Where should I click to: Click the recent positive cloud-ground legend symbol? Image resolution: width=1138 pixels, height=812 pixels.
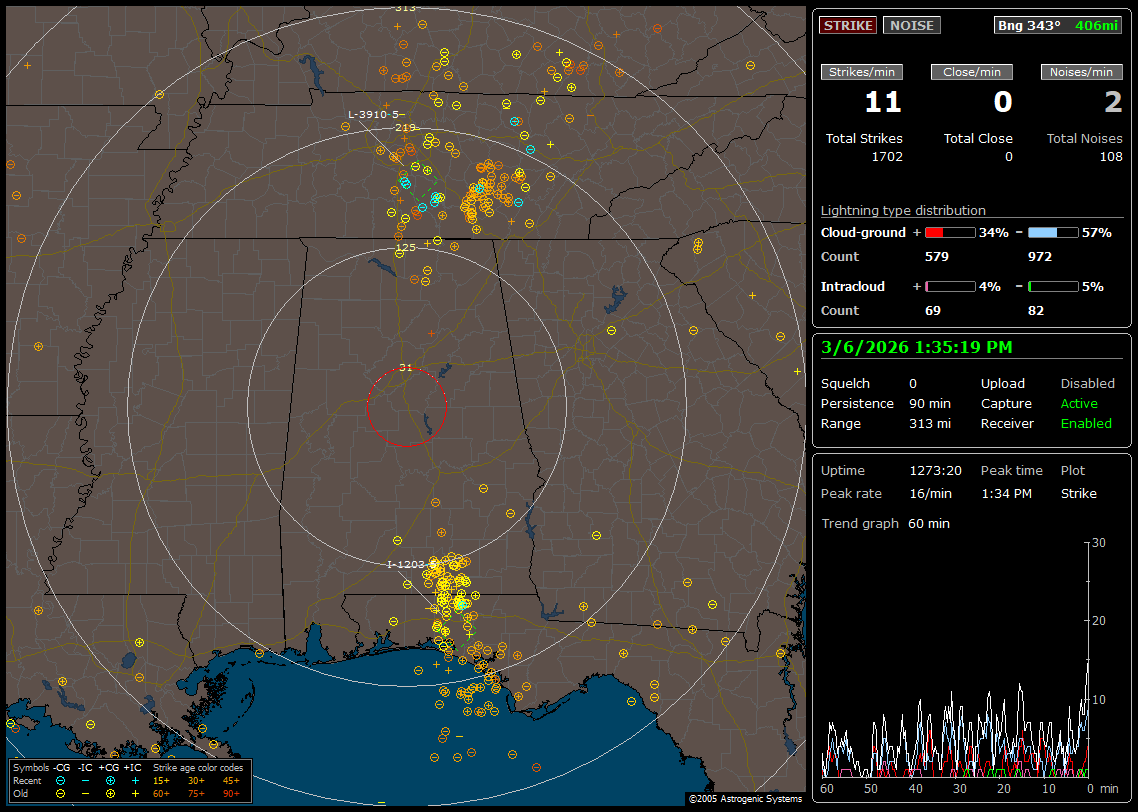point(110,780)
